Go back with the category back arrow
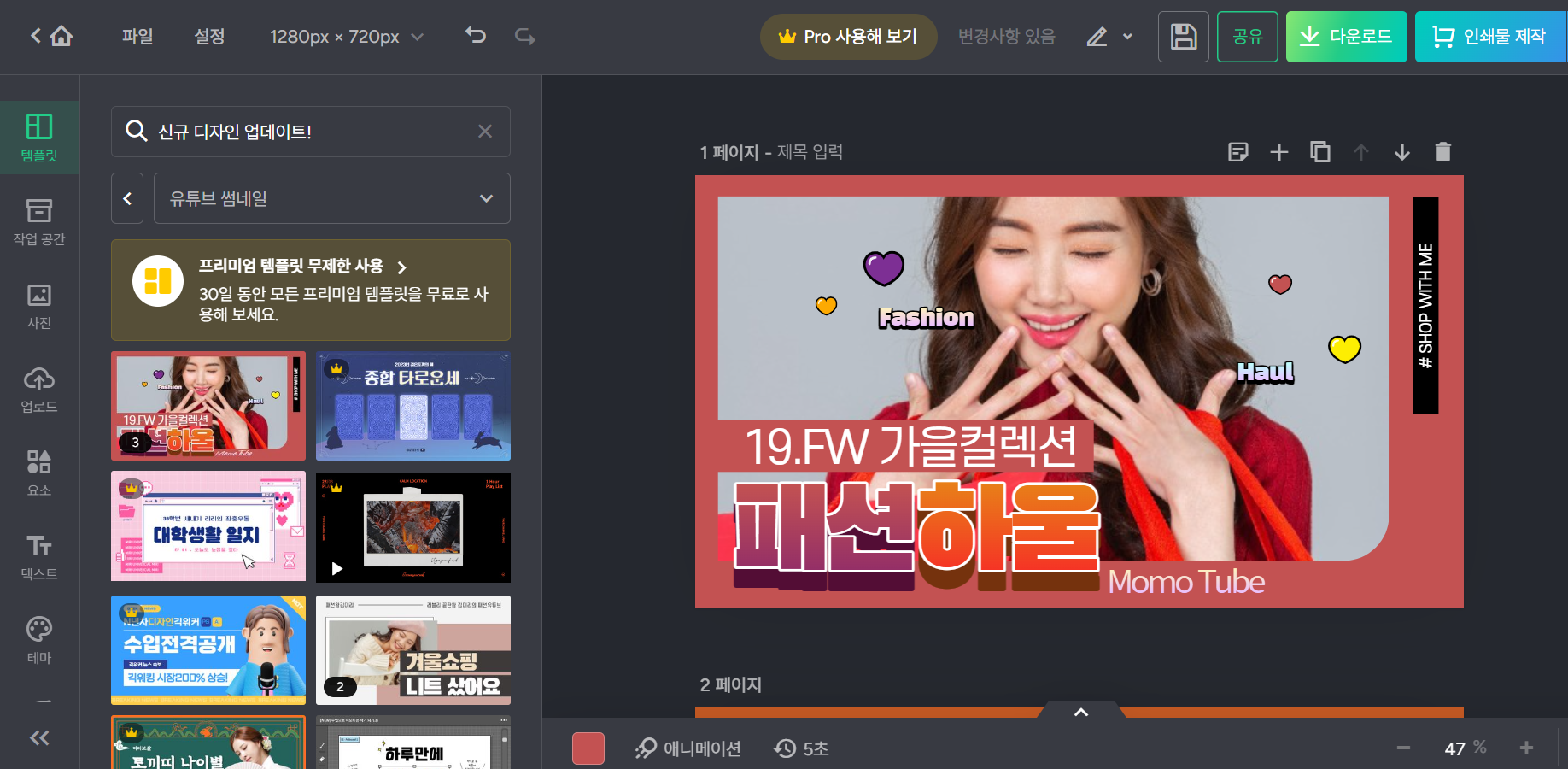Image resolution: width=1568 pixels, height=769 pixels. pos(127,198)
